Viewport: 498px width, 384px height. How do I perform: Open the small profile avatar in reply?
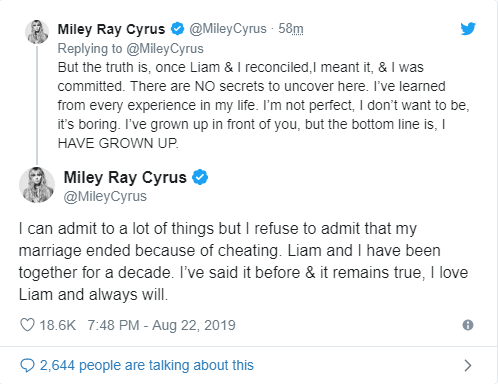(x=37, y=32)
